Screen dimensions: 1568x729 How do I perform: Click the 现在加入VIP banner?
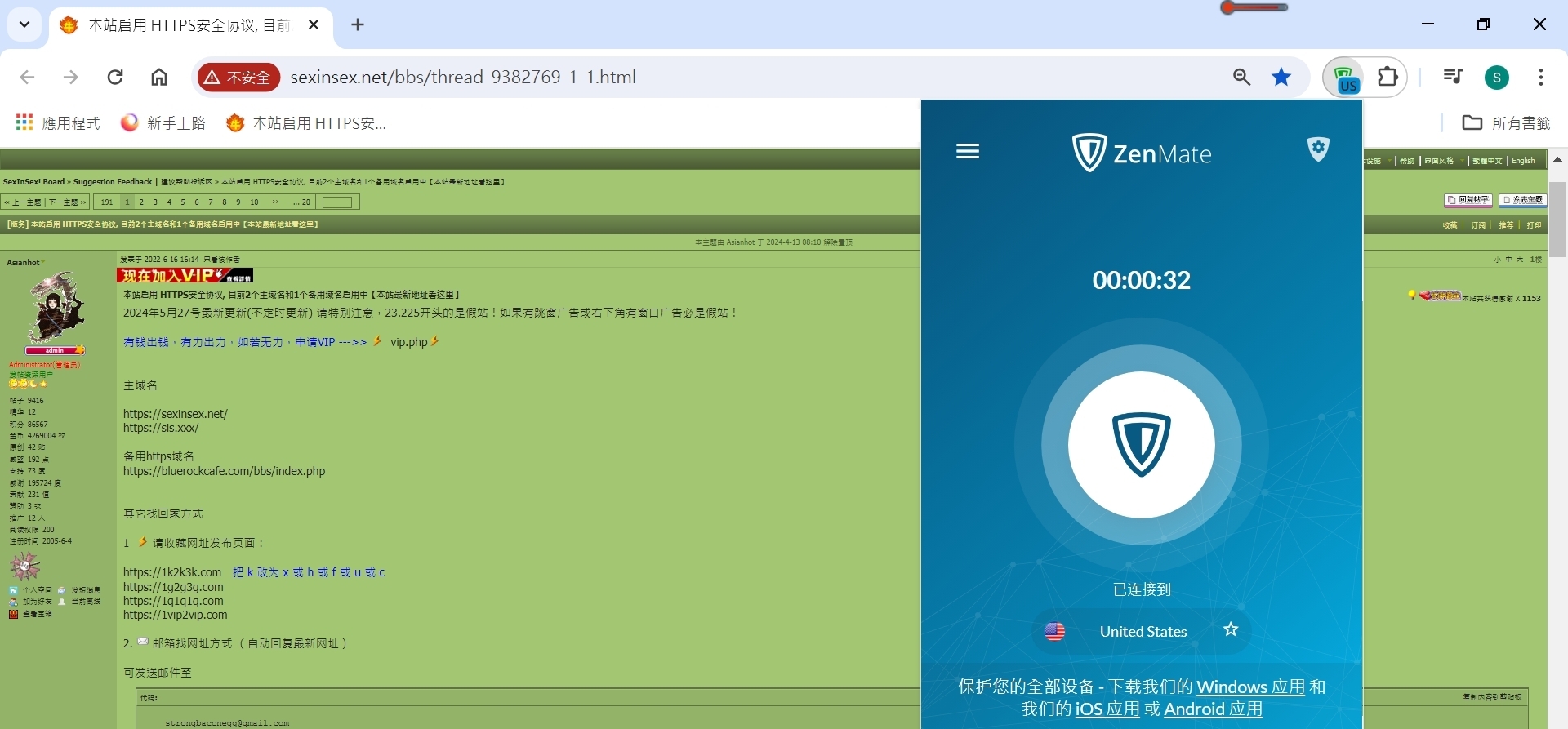point(185,275)
